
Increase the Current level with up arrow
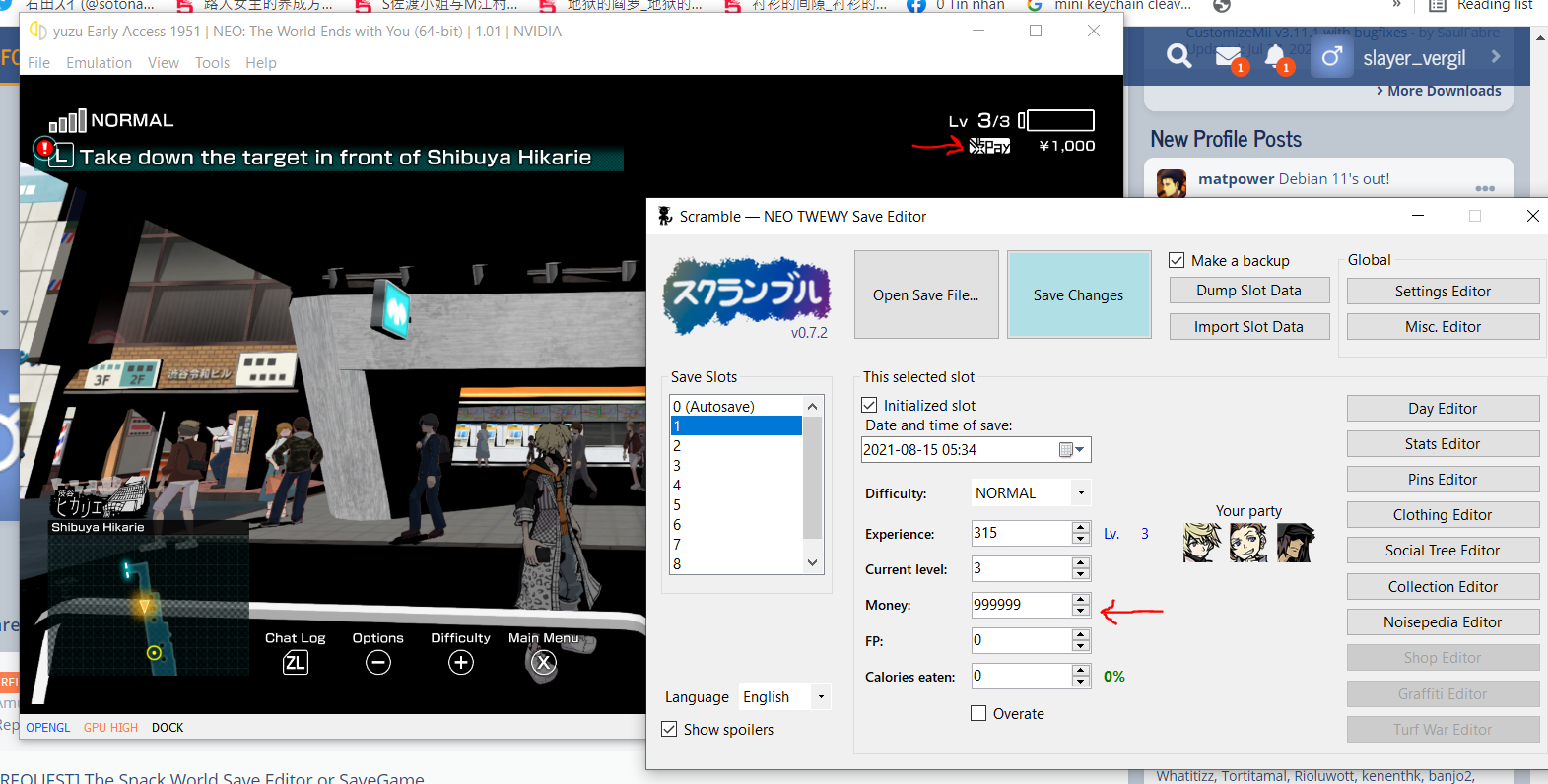[1081, 562]
